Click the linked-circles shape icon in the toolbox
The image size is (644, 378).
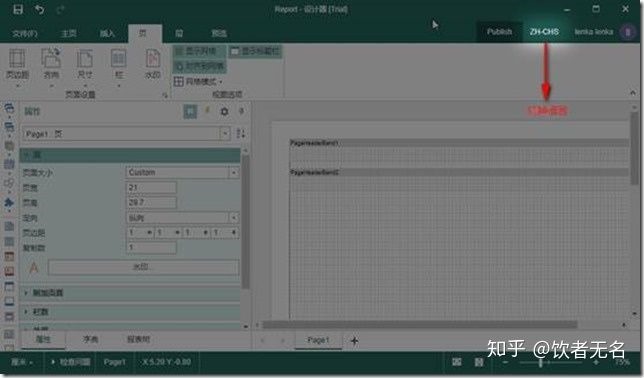9,183
